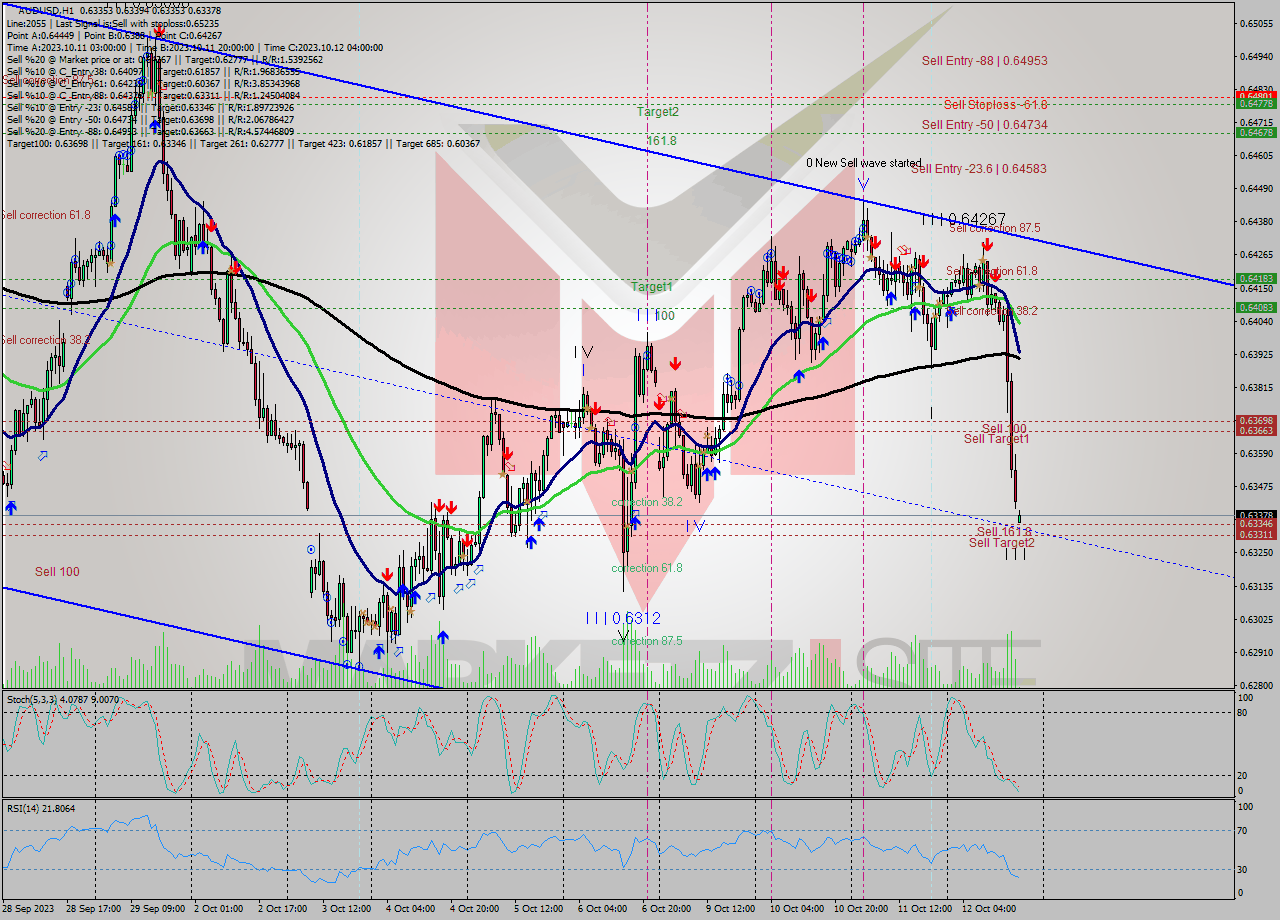Image resolution: width=1280 pixels, height=920 pixels.
Task: Select the '10 Oct 20:00' time label
Action: click(x=863, y=909)
